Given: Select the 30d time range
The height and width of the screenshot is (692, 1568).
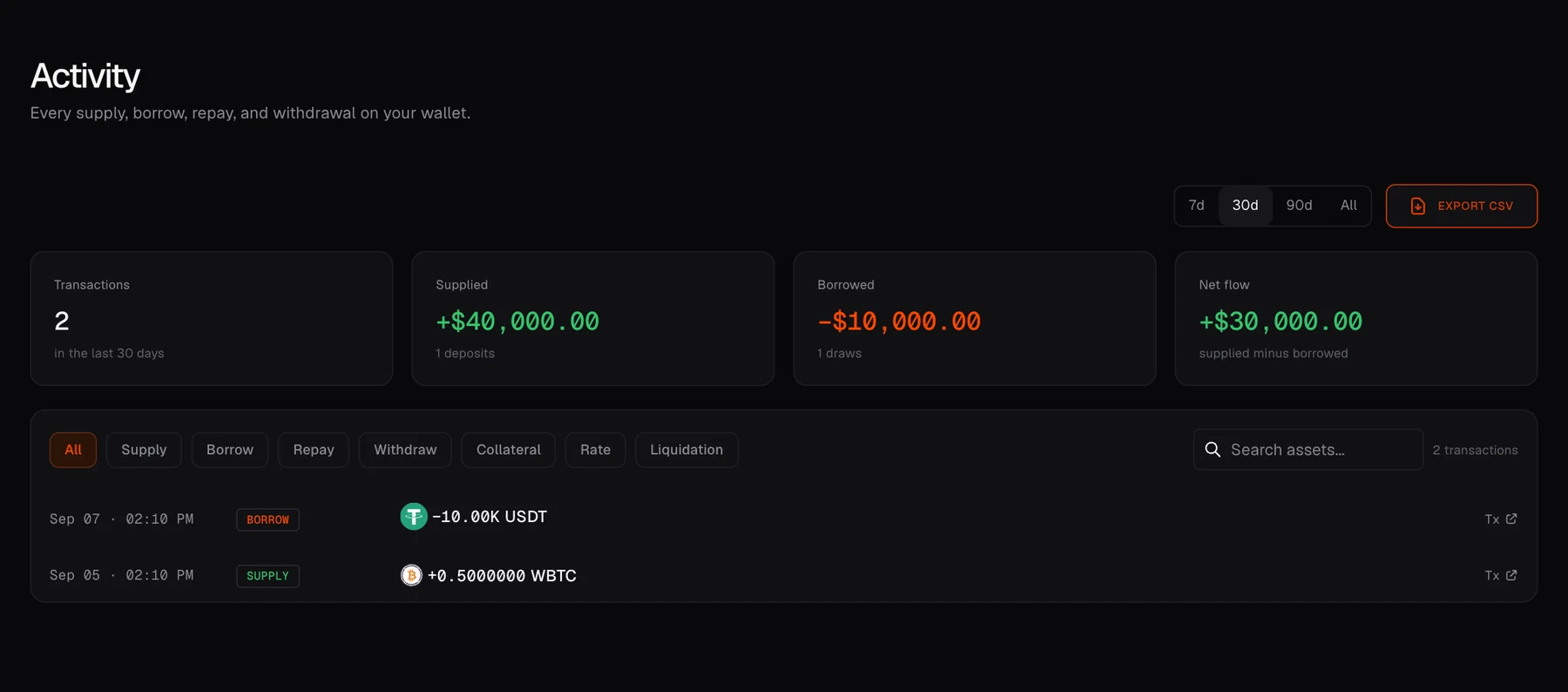Looking at the screenshot, I should [1245, 206].
